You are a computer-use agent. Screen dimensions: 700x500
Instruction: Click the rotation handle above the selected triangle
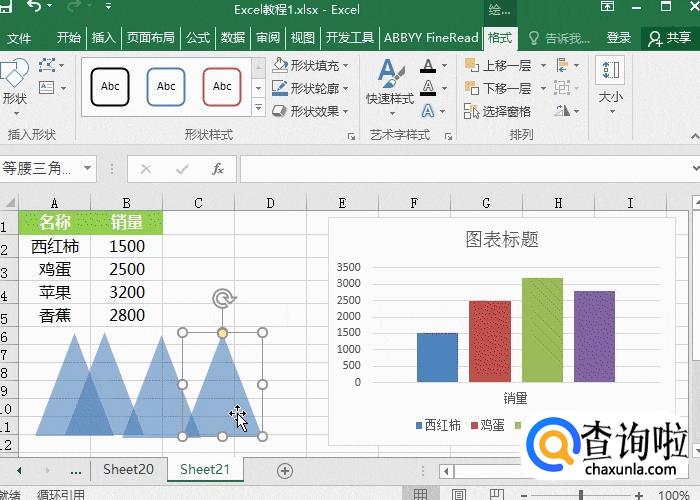223,299
